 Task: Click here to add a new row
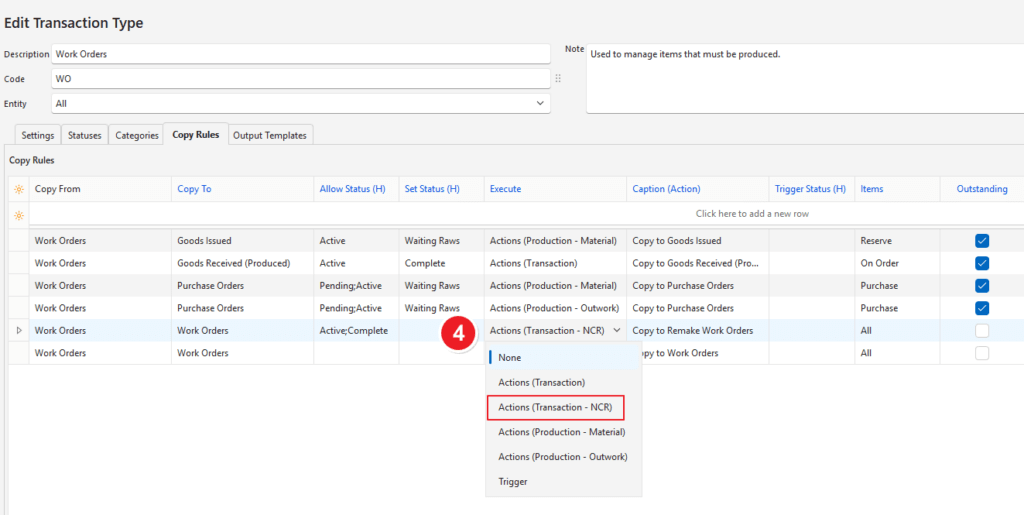tap(752, 214)
